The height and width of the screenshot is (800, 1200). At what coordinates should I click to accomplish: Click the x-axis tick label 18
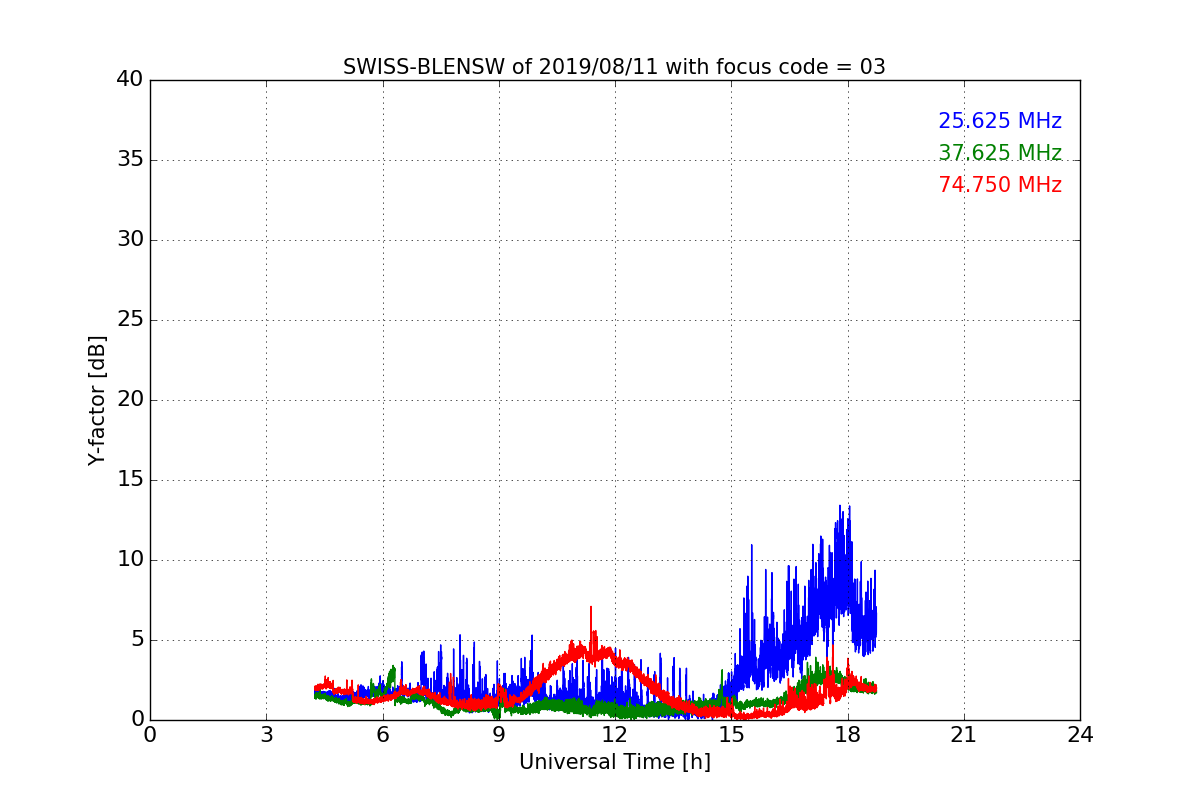pos(848,735)
